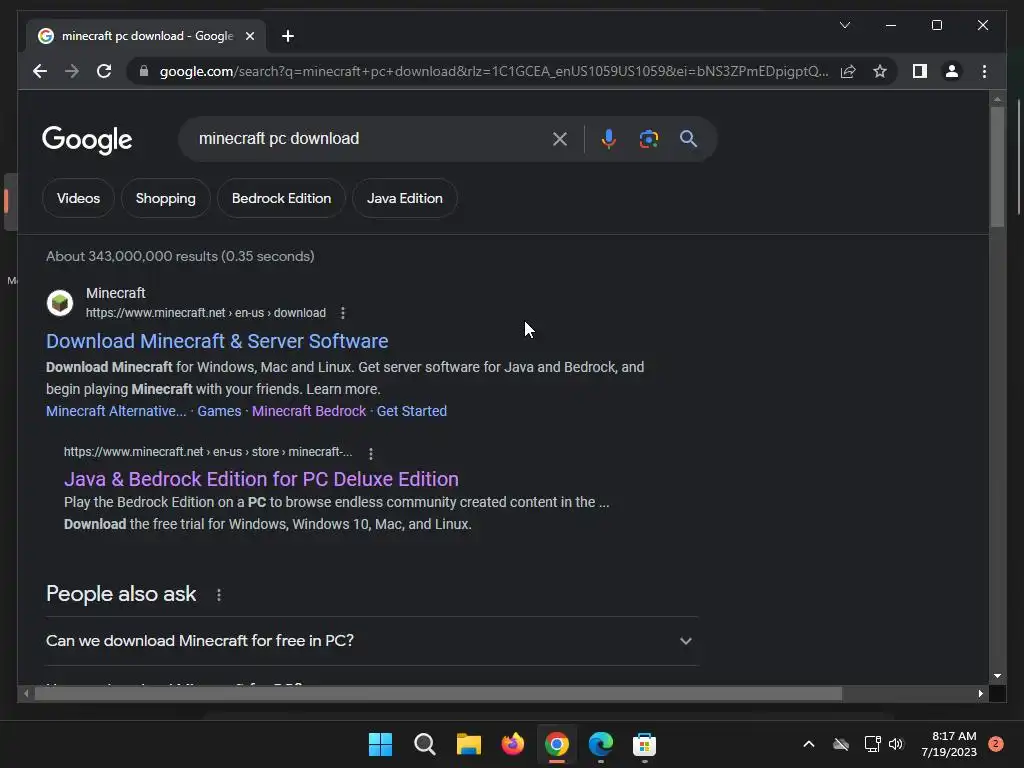Share this page from the address bar
The height and width of the screenshot is (768, 1024).
[848, 71]
